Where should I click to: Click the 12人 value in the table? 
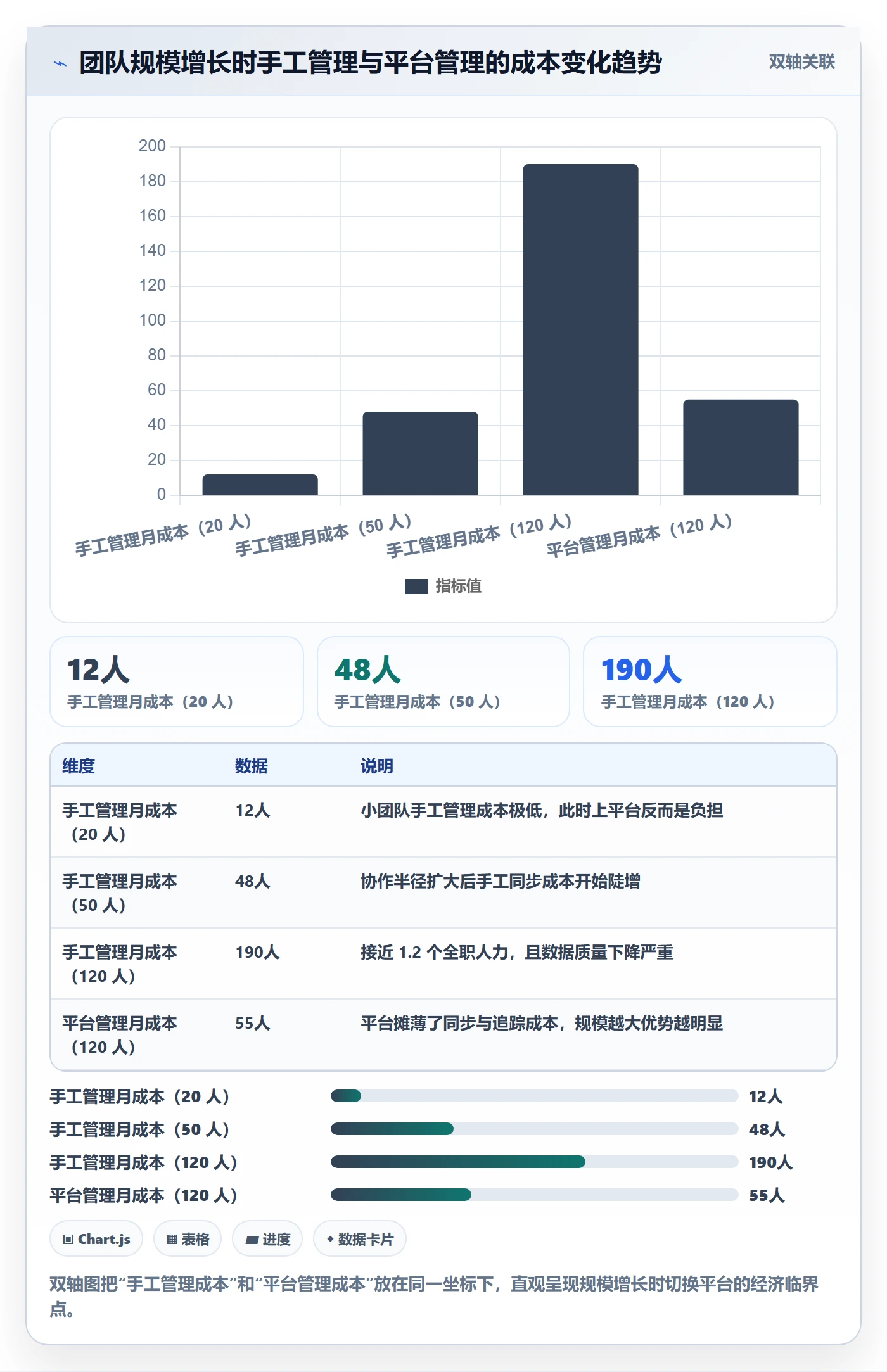tap(253, 810)
